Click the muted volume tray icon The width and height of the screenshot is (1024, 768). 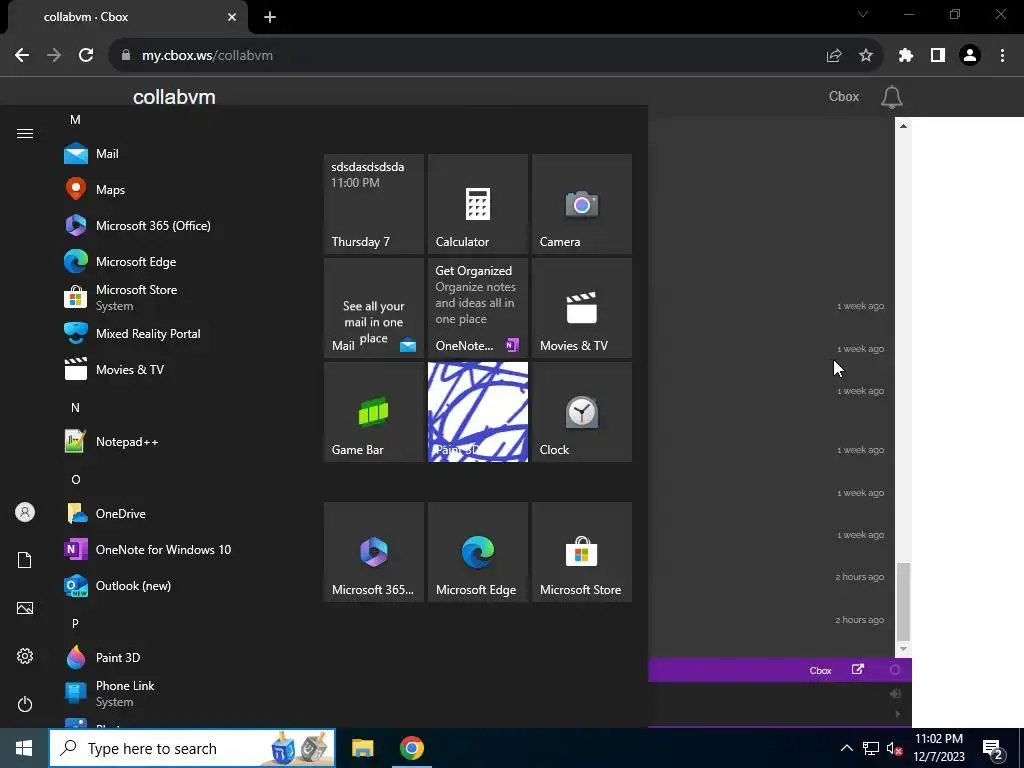coord(895,748)
